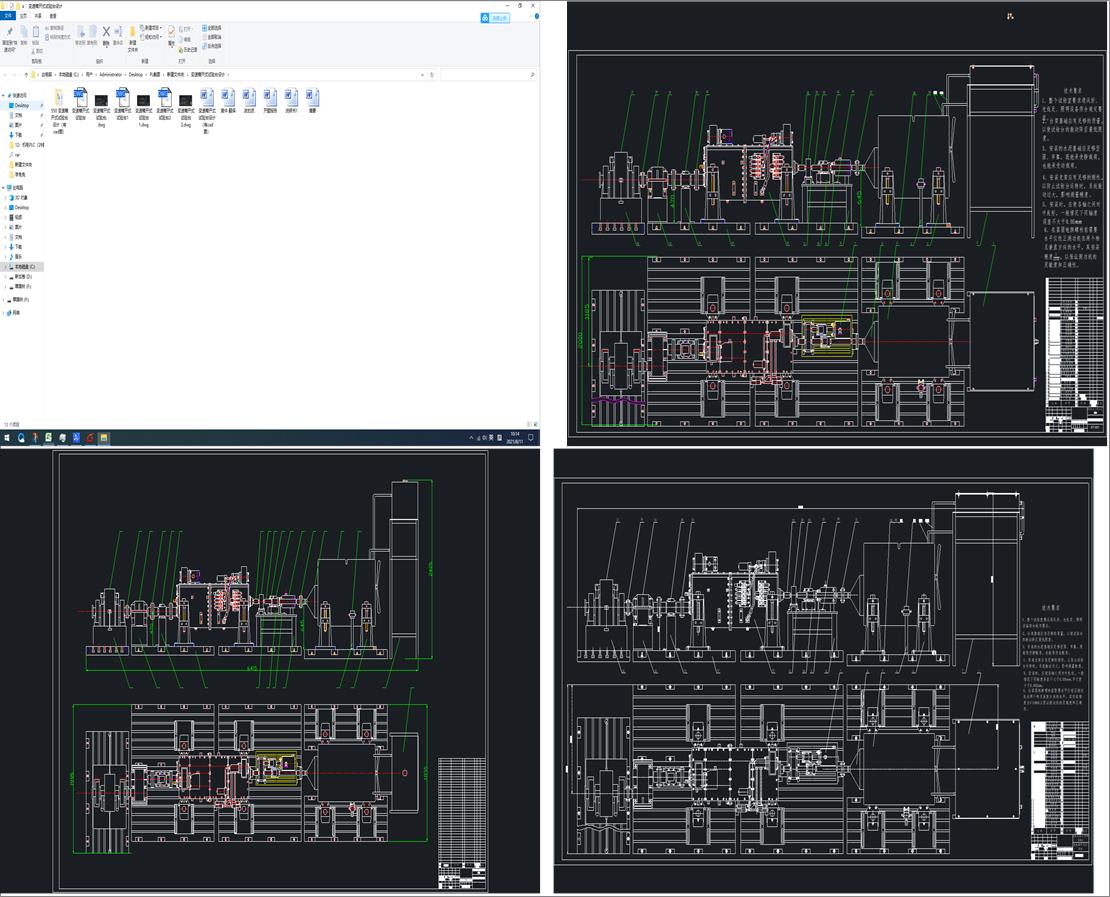
Task: Click Select none in the Select group
Action: [212, 37]
